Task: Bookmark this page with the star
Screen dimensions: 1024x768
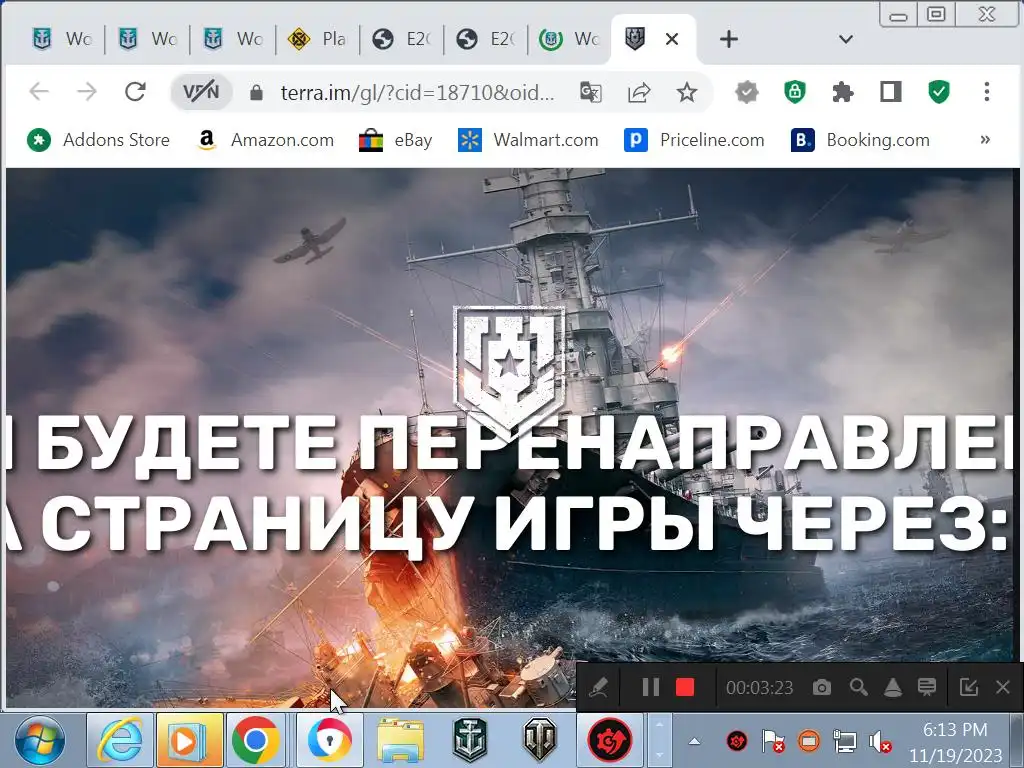Action: click(686, 92)
